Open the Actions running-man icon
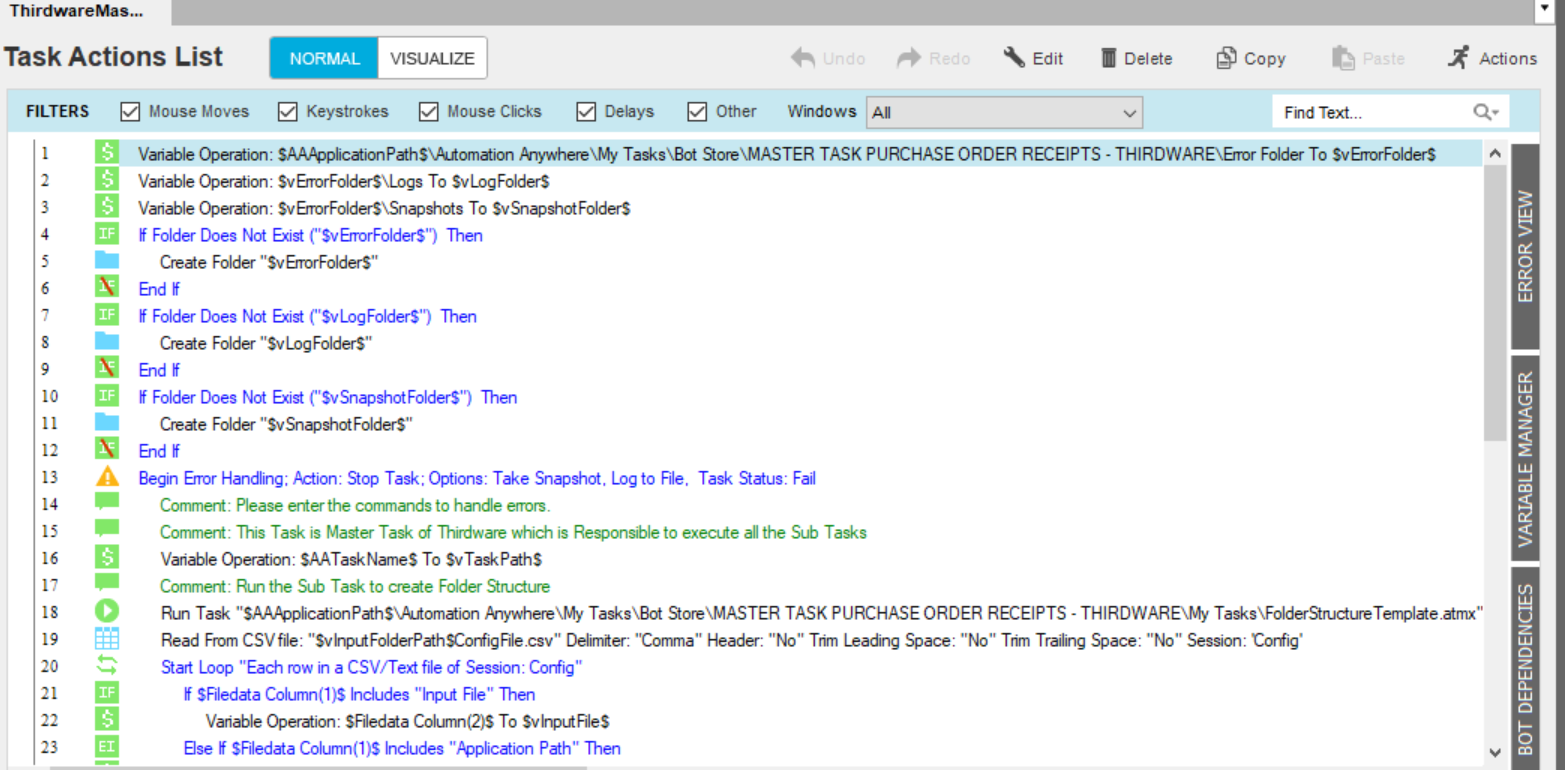 pyautogui.click(x=1458, y=58)
